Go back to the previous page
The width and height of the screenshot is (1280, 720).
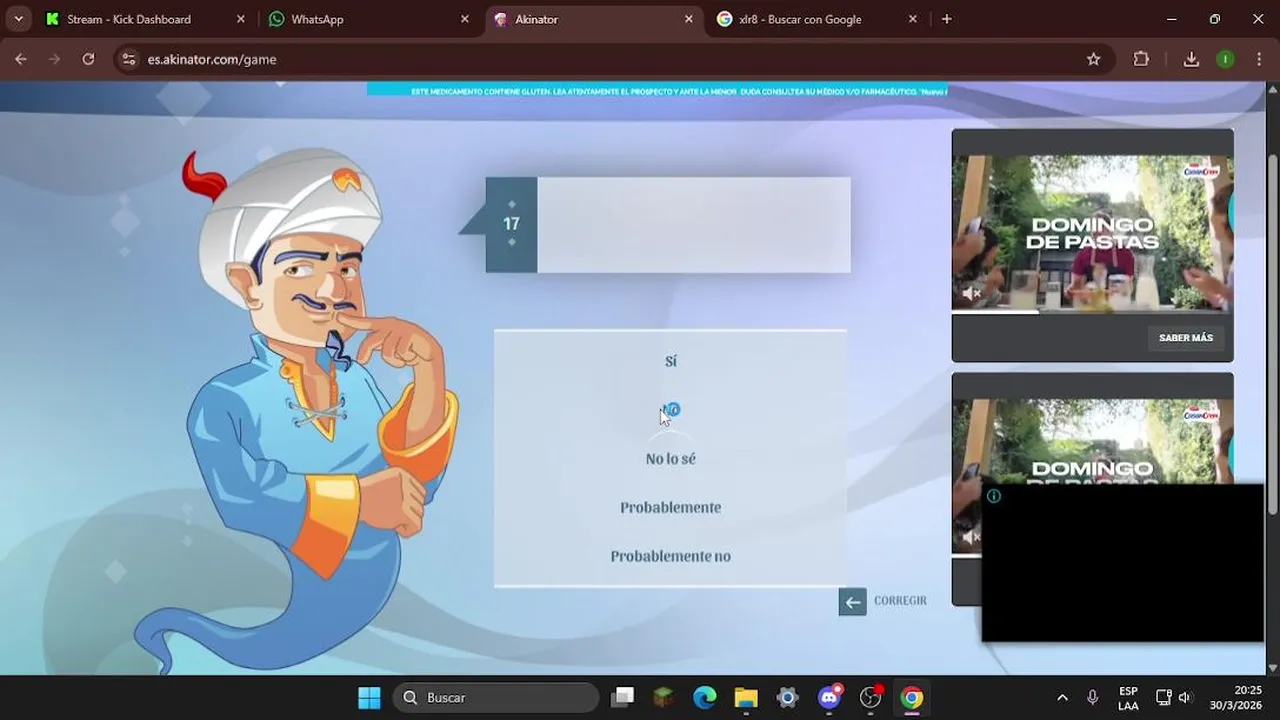coord(21,59)
